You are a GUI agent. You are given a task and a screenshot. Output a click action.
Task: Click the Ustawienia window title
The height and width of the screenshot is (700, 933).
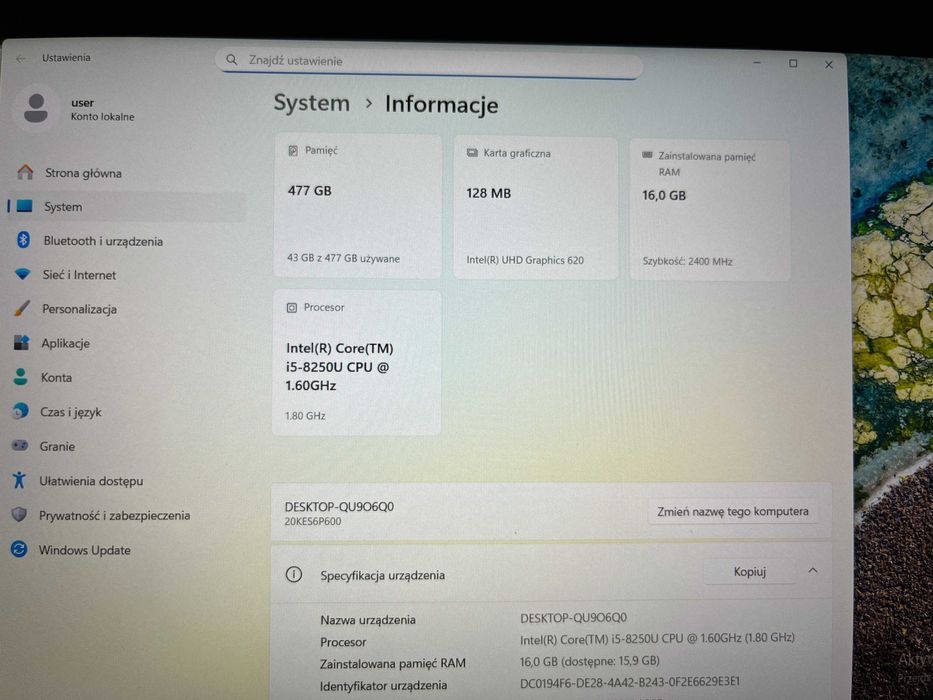pyautogui.click(x=66, y=58)
